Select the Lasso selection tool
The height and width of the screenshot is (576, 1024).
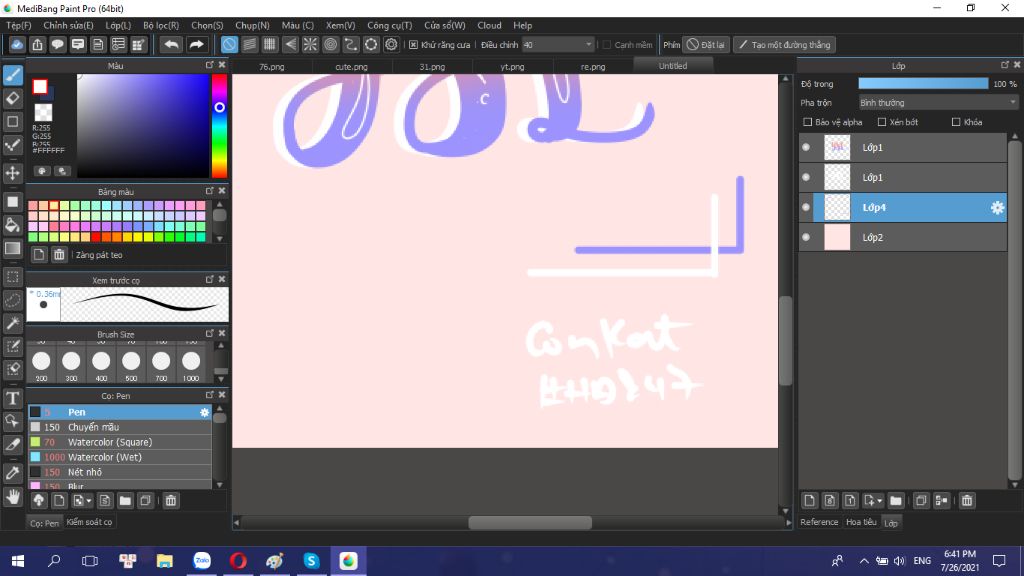12,300
